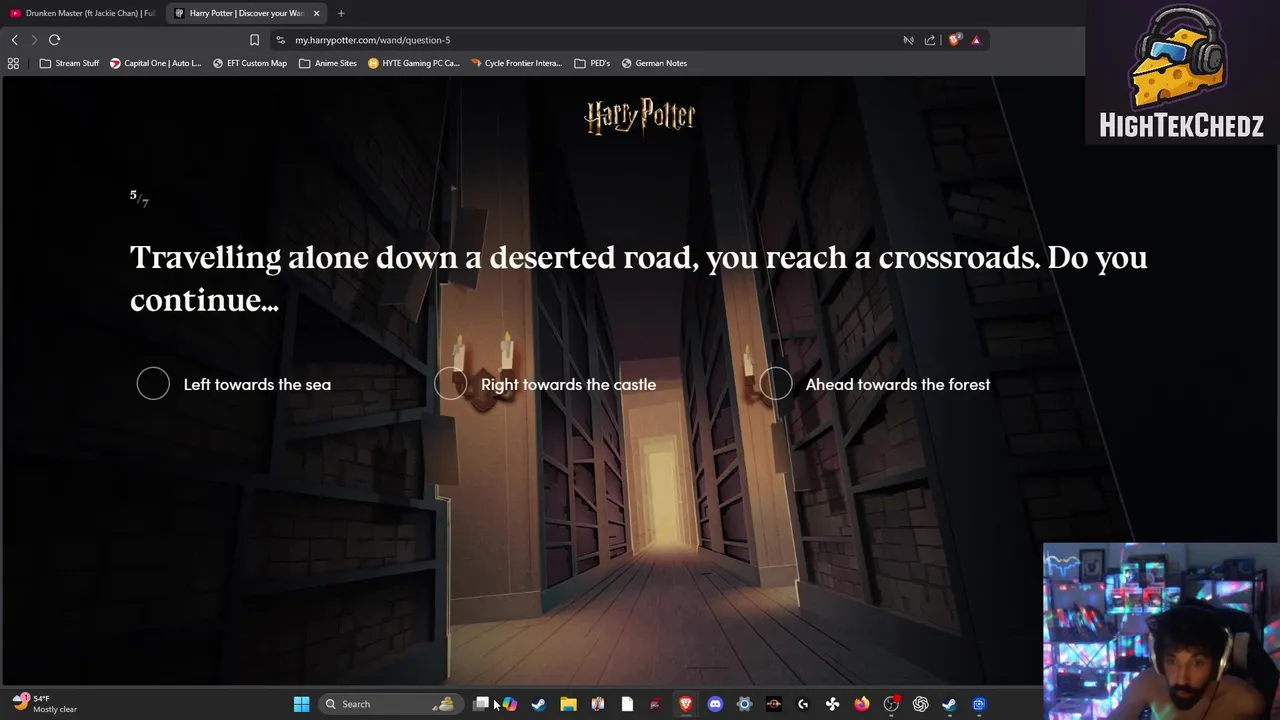The width and height of the screenshot is (1280, 720).
Task: Close the Harry Potter browser tab
Action: [317, 13]
